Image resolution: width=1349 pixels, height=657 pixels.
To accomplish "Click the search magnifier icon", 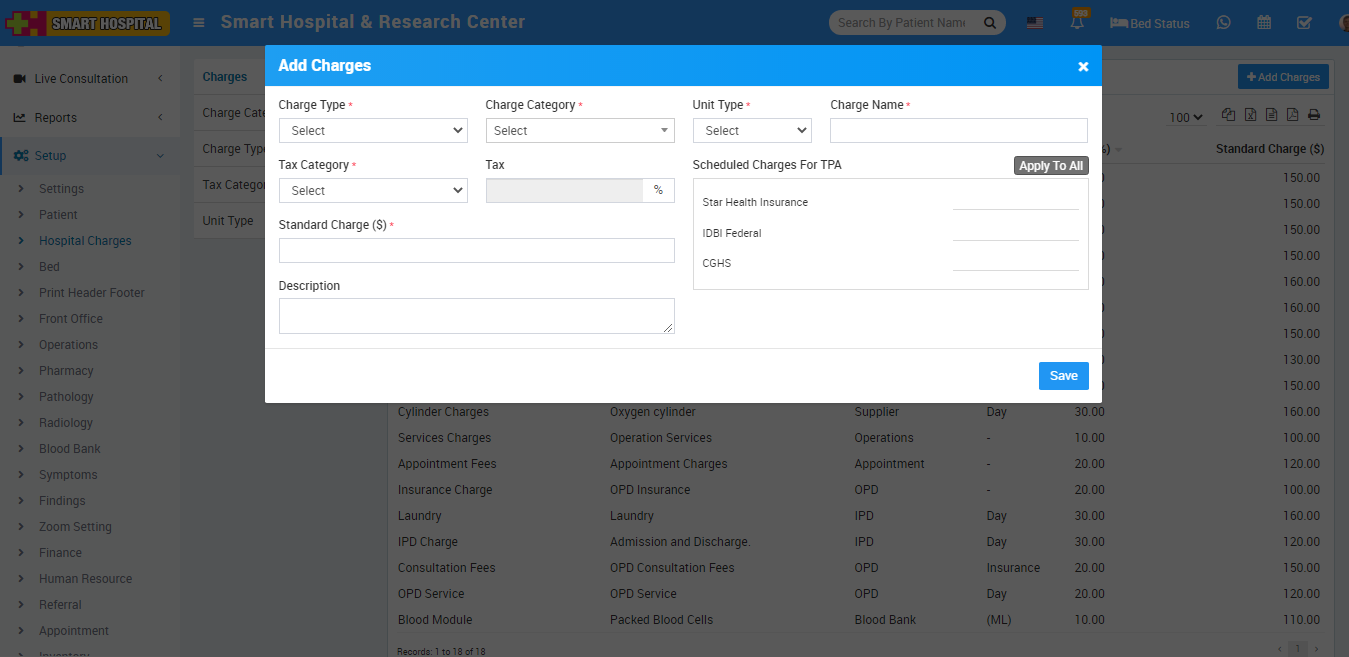I will [x=990, y=23].
